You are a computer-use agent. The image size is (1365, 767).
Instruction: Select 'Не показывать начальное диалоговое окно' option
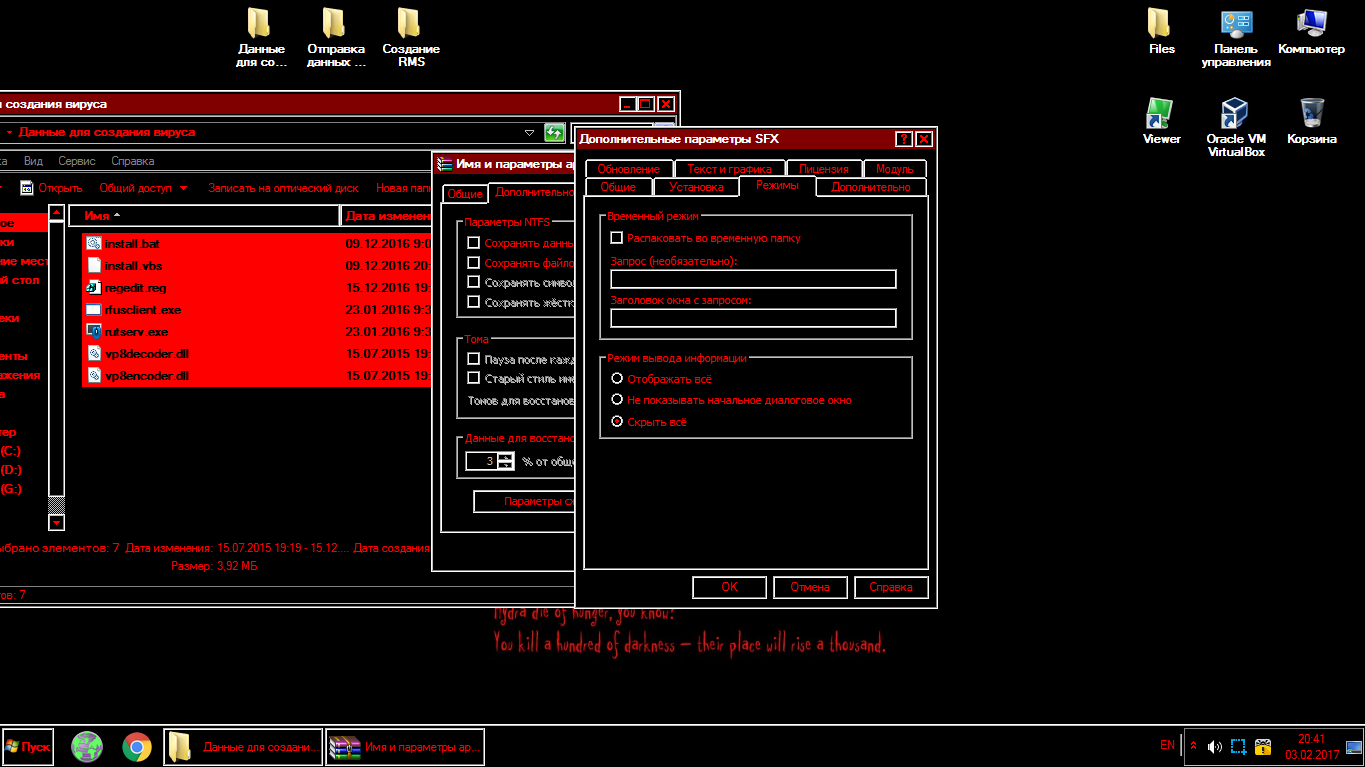(x=617, y=400)
